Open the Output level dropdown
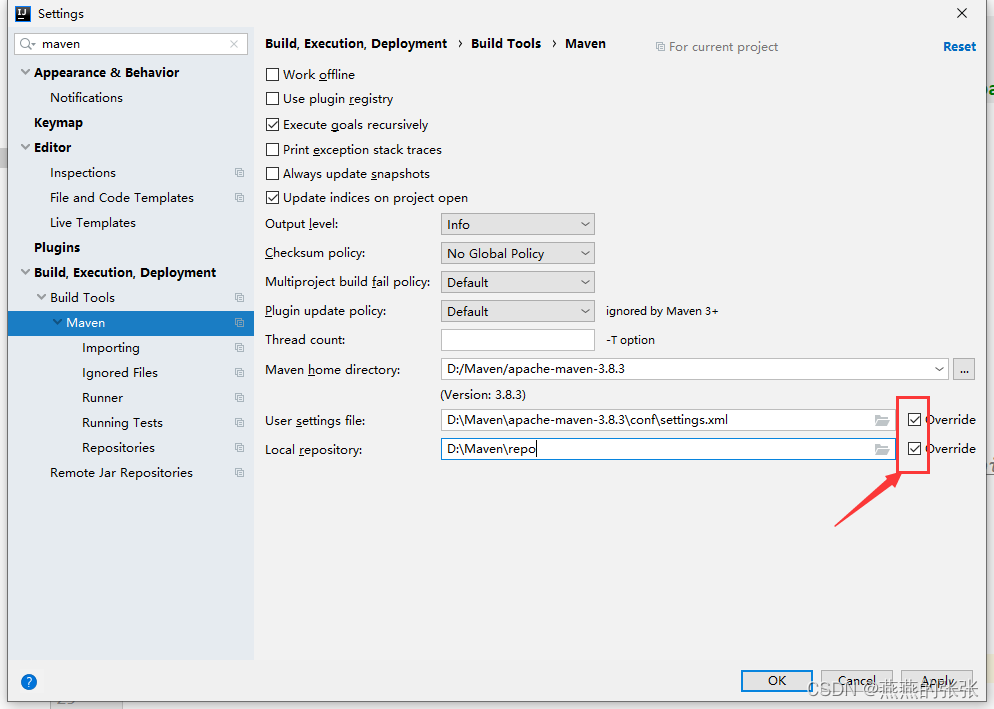 click(517, 224)
